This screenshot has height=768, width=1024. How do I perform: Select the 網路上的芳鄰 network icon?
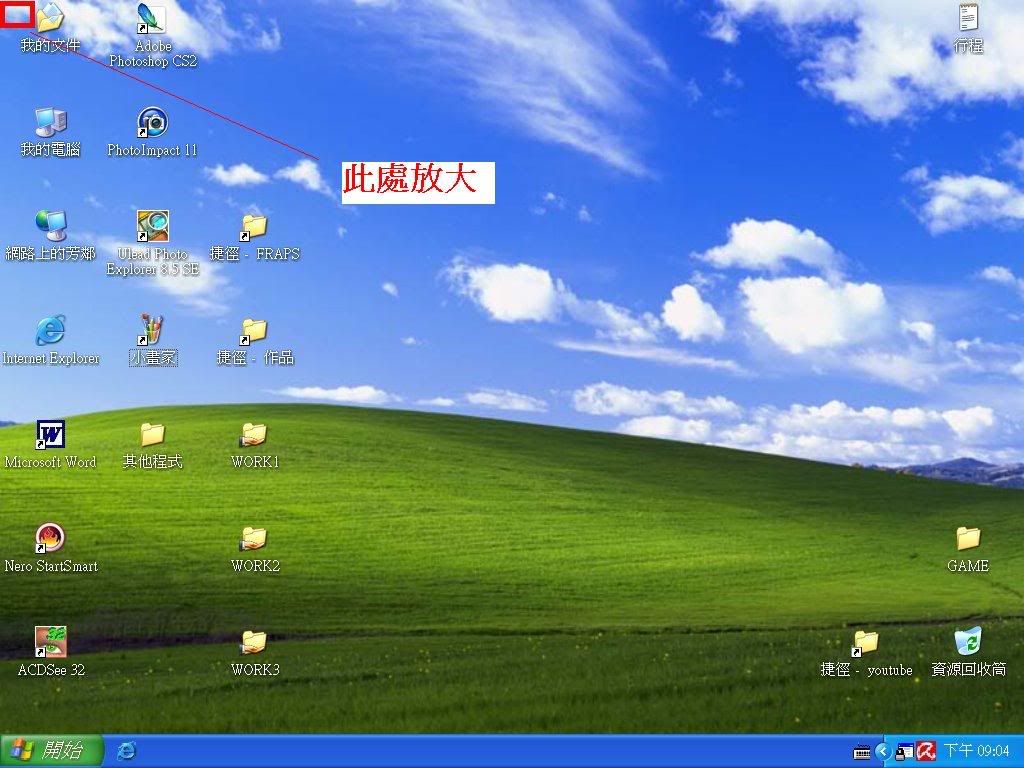click(x=50, y=227)
